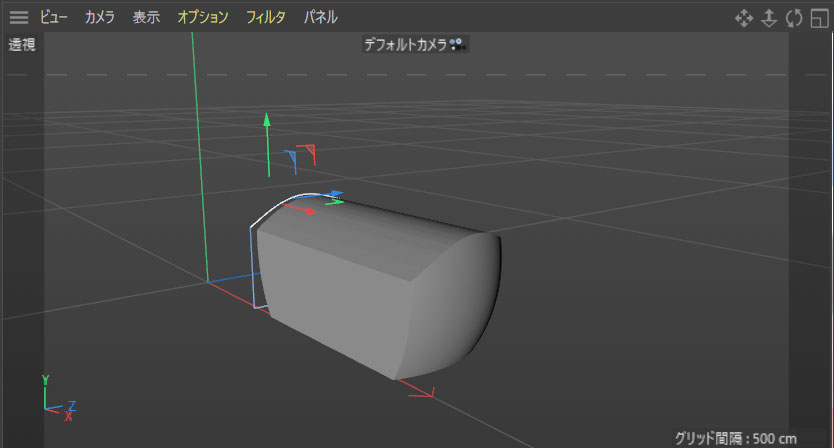Click the 透視 perspective view label
This screenshot has width=834, height=448.
point(22,44)
